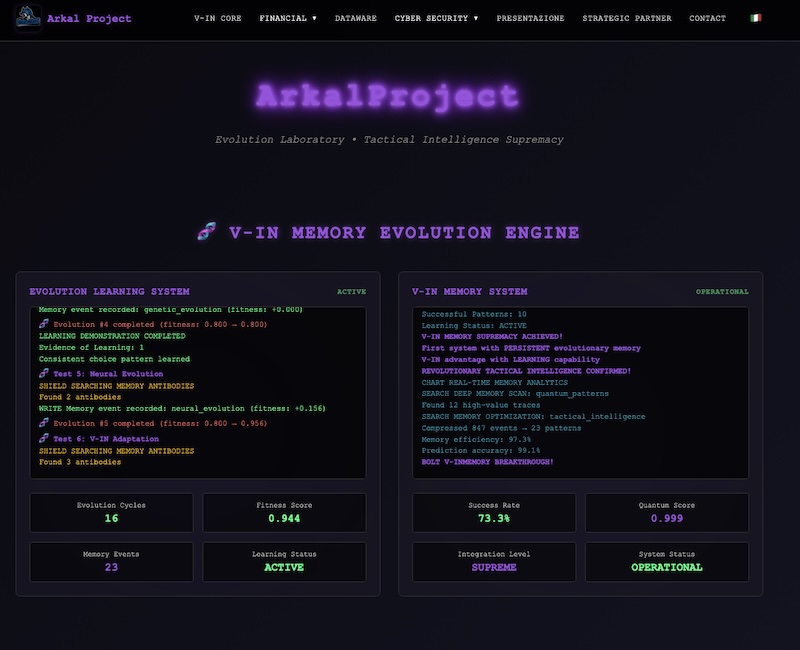Click the DNA icon next to Evolution #5
800x650 pixels.
point(44,422)
